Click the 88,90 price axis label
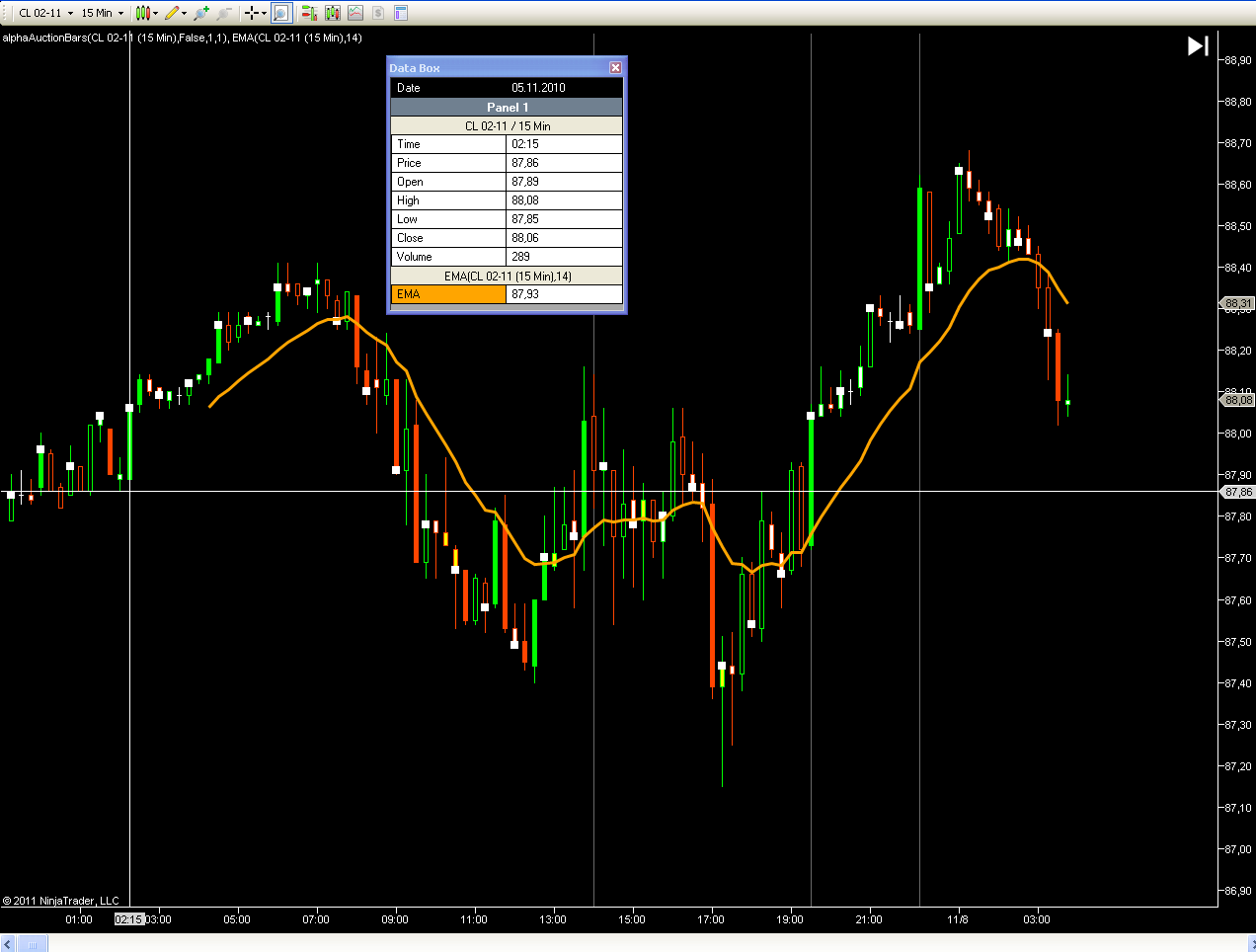Screen dimensions: 1256x952 pos(1238,60)
